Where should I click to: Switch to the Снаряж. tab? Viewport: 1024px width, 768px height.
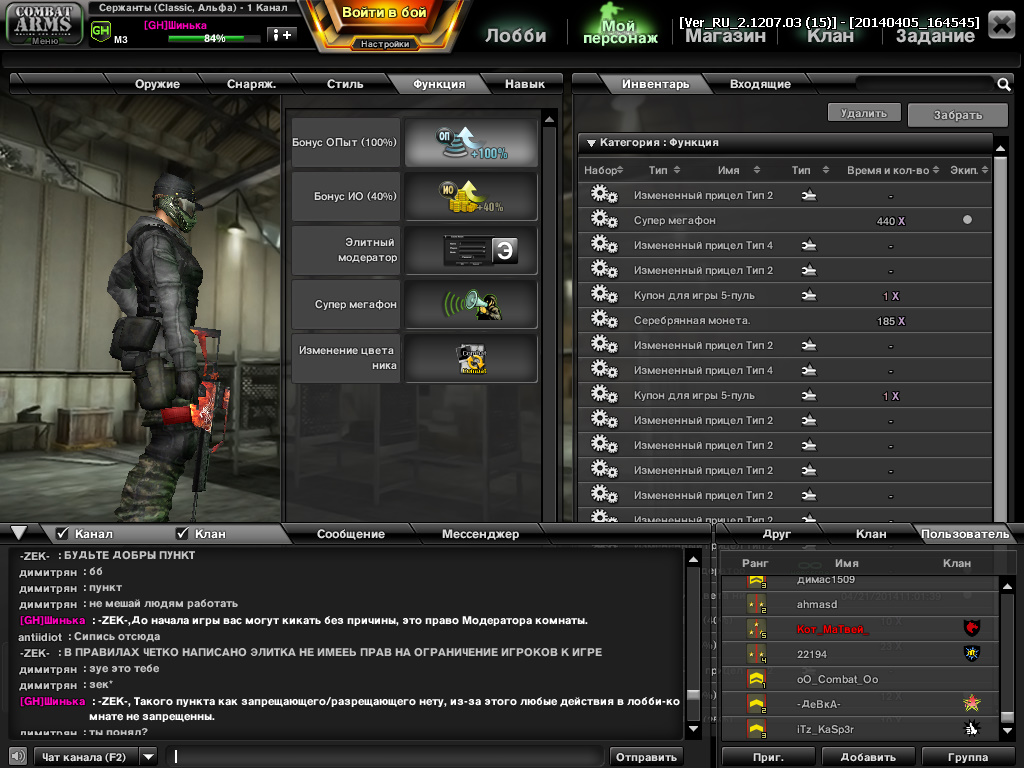pyautogui.click(x=251, y=84)
